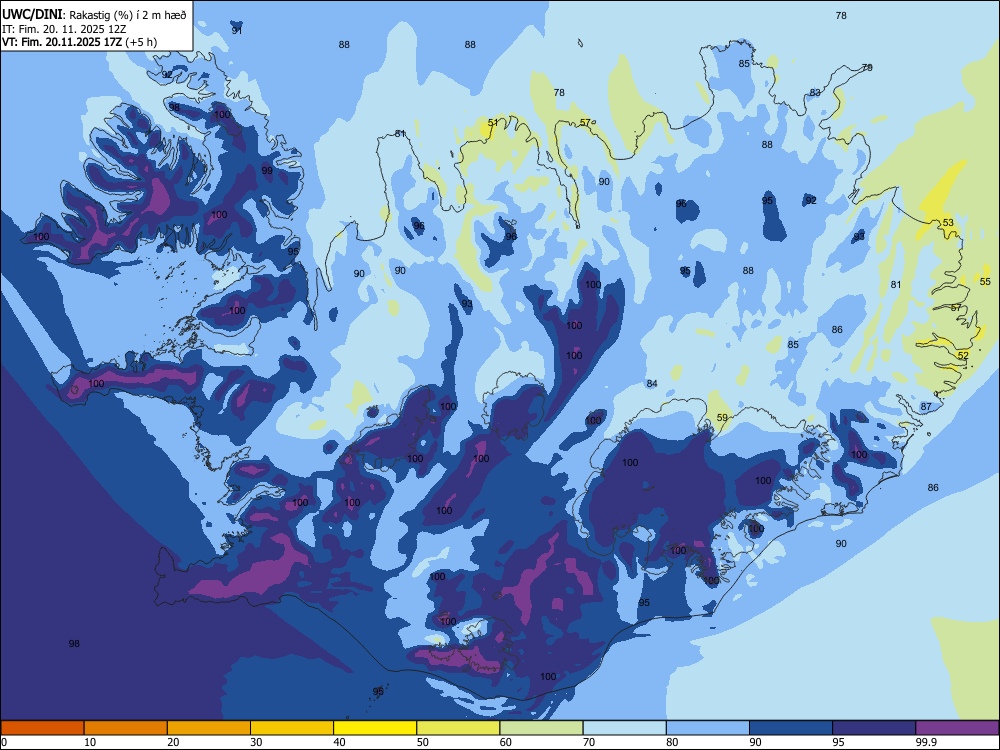This screenshot has width=1000, height=750.
Task: Click the title 'UWC/DINI: Rakastig (%) í 2 m hæð'
Action: 94,15
